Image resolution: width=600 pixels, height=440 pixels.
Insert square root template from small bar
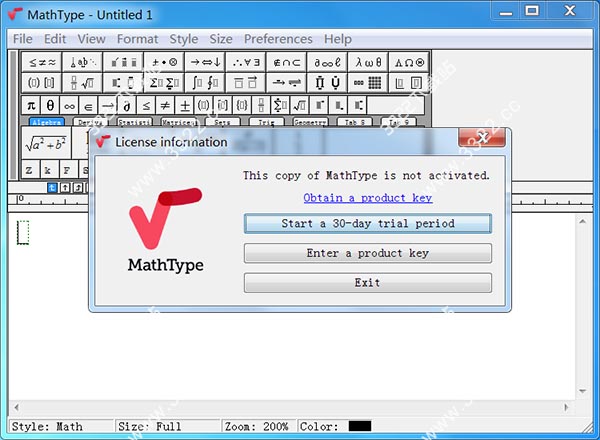pos(299,105)
